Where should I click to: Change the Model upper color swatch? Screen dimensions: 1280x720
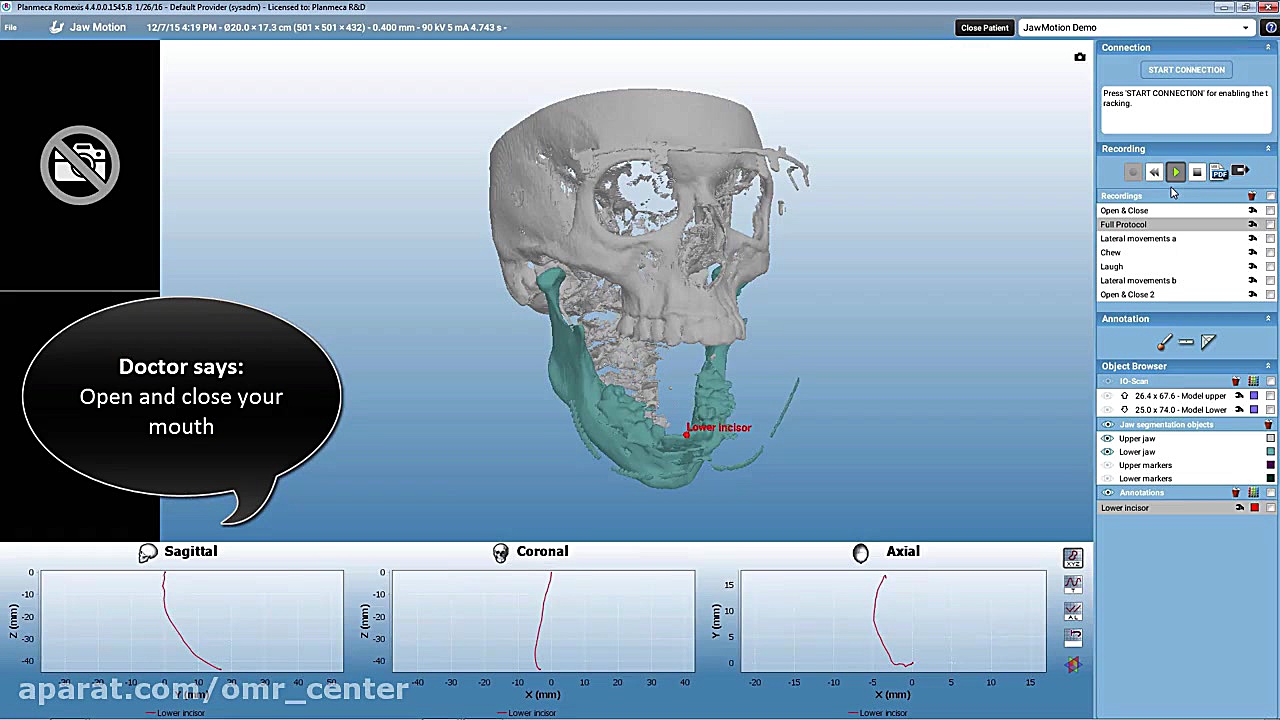1254,396
